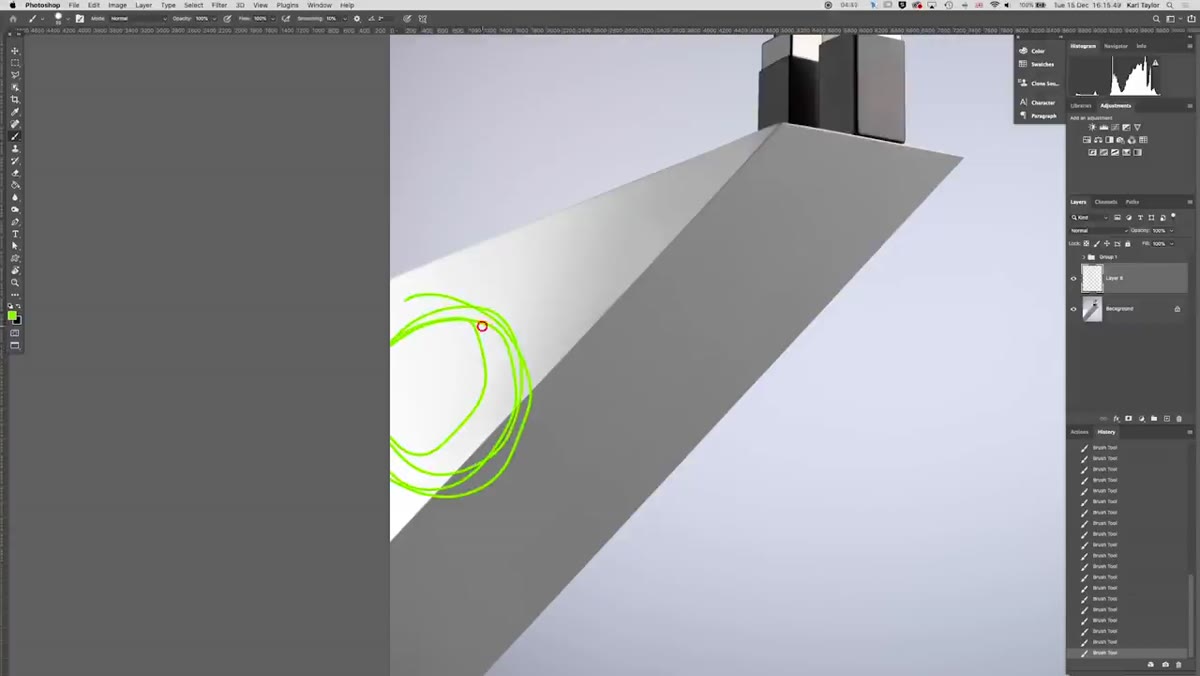Open the Edit Toolbar three-dots icon
Image resolution: width=1200 pixels, height=676 pixels.
point(15,295)
